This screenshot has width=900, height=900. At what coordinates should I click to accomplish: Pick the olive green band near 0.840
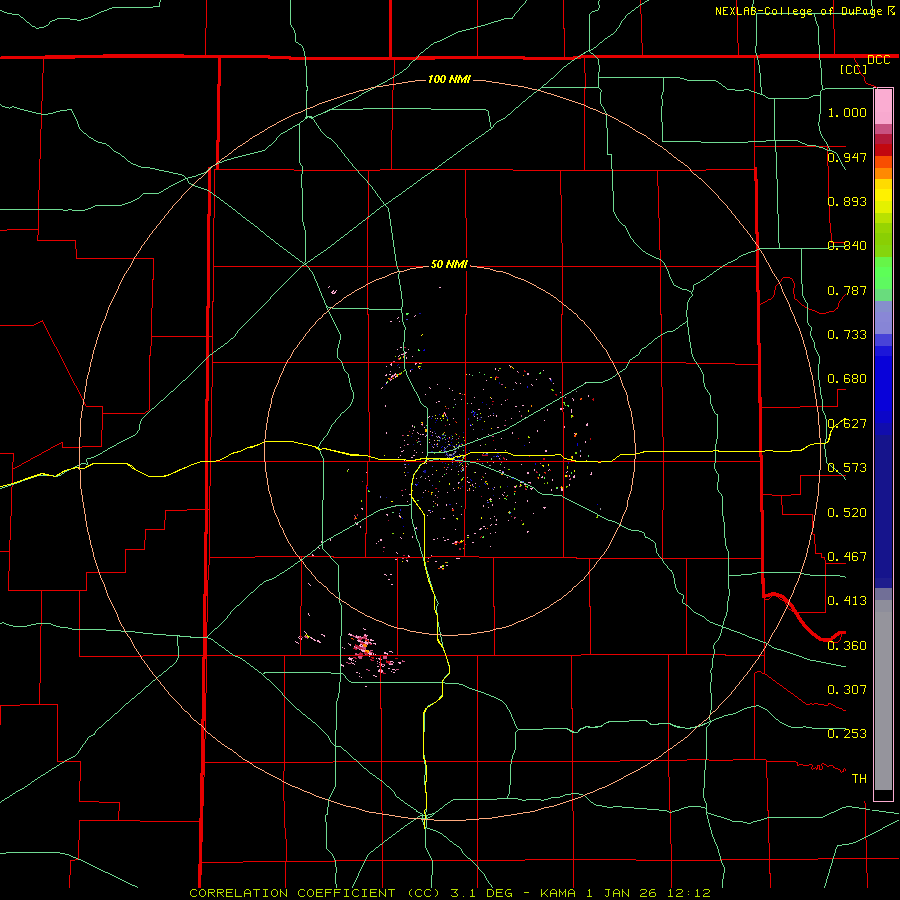(x=883, y=239)
